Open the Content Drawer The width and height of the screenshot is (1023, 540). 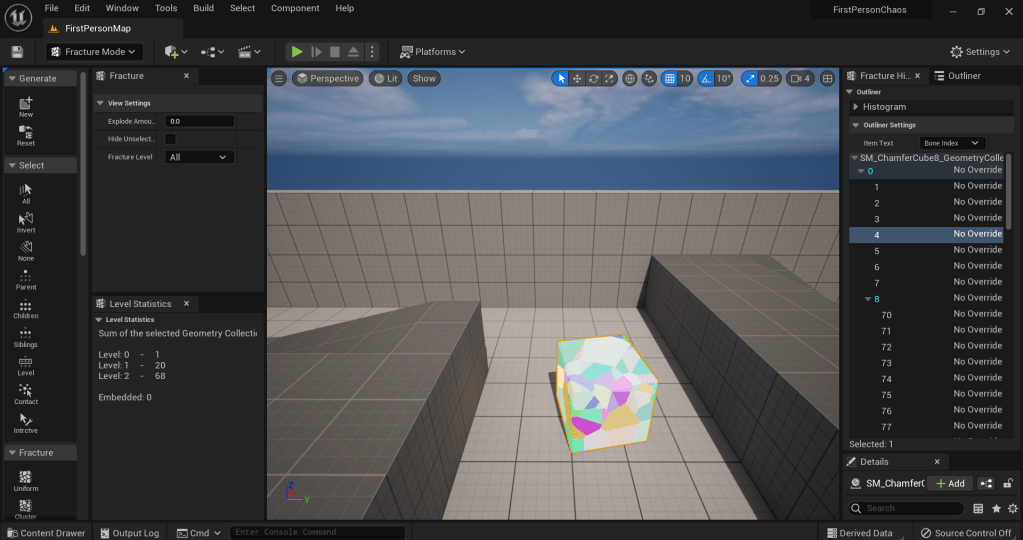46,533
